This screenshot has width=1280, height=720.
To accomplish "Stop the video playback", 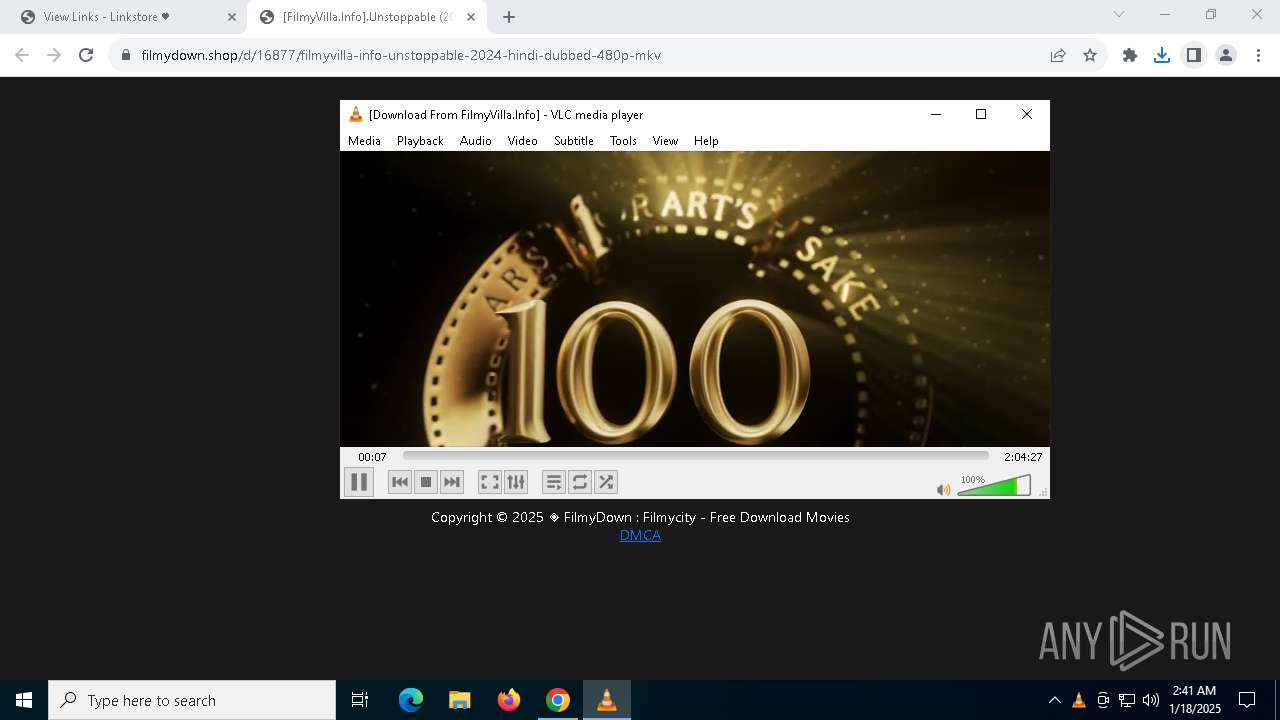I will pyautogui.click(x=426, y=482).
